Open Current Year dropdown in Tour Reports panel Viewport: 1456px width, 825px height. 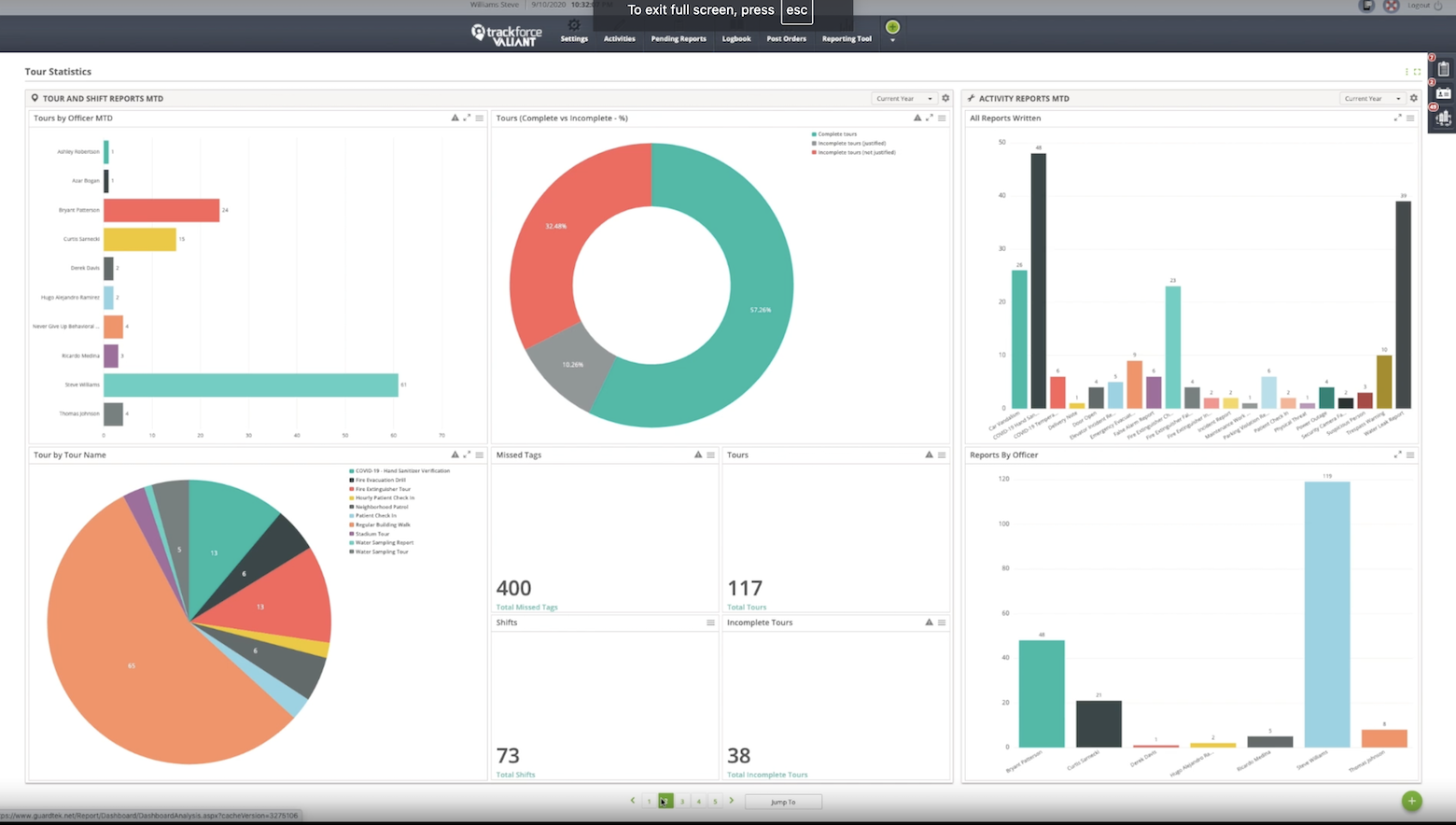(903, 98)
